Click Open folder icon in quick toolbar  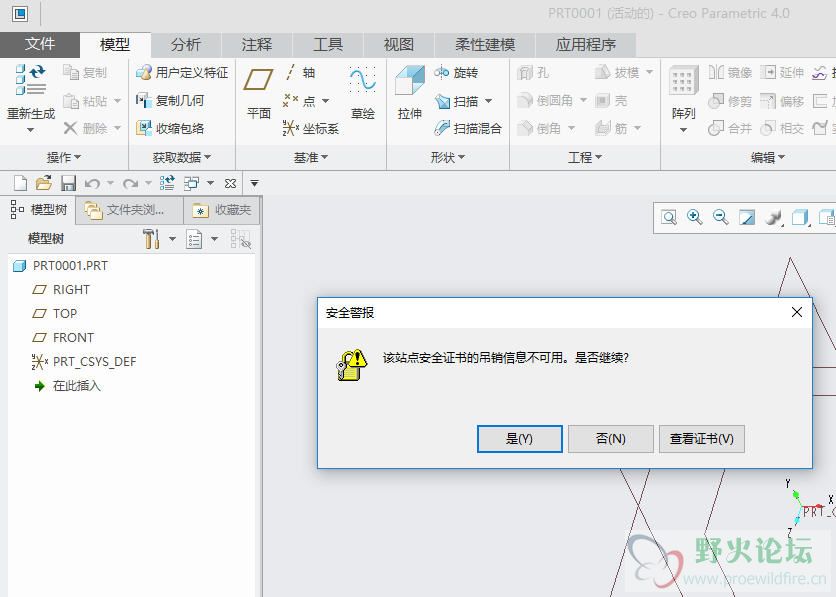44,183
